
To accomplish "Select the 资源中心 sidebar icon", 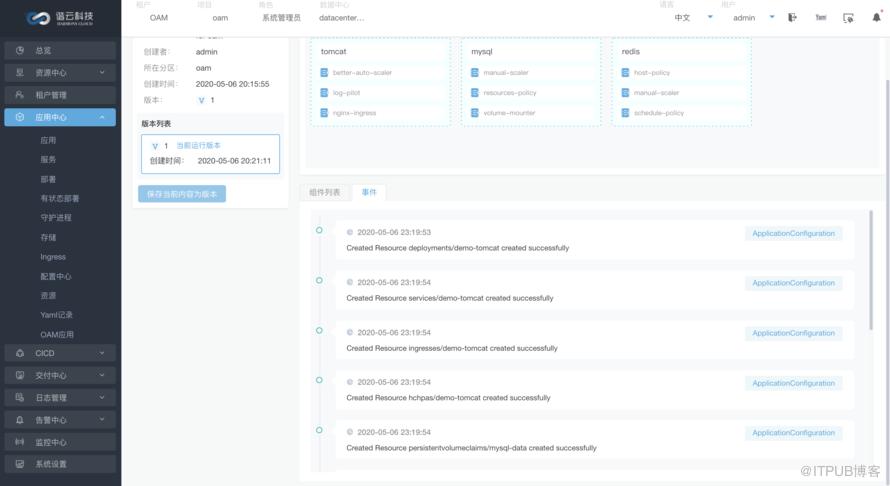I will pos(20,73).
